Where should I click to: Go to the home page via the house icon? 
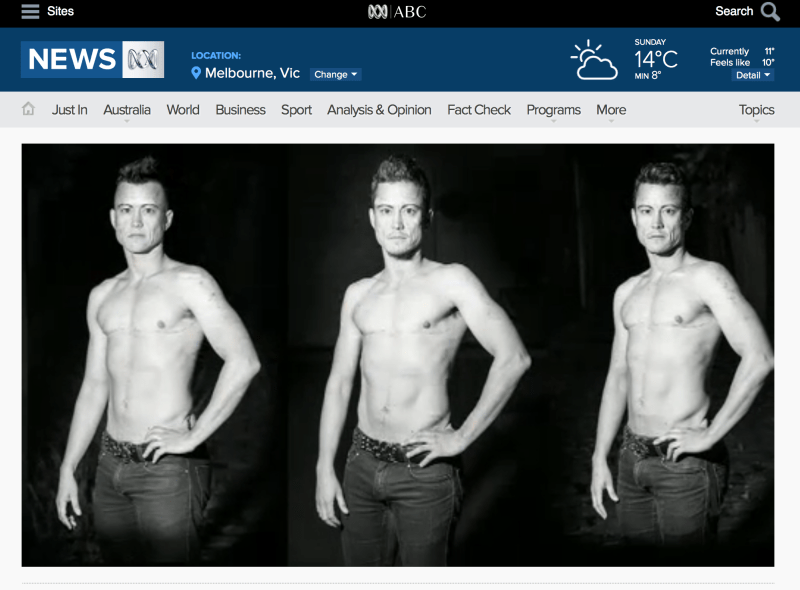(x=28, y=109)
